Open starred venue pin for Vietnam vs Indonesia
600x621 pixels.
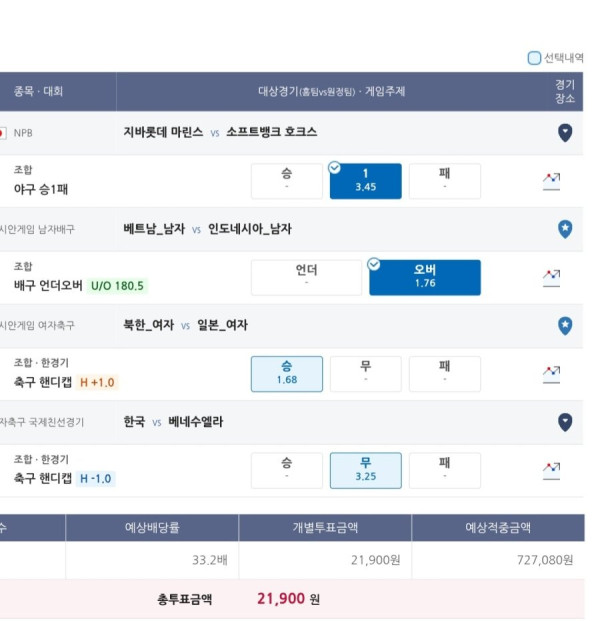[x=565, y=229]
